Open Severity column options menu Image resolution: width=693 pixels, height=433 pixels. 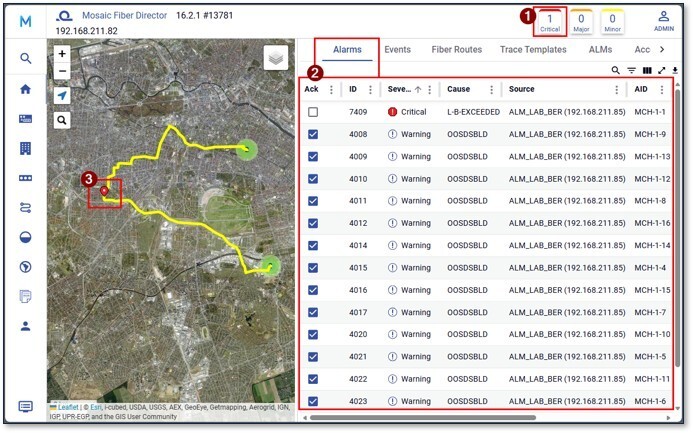tap(429, 89)
